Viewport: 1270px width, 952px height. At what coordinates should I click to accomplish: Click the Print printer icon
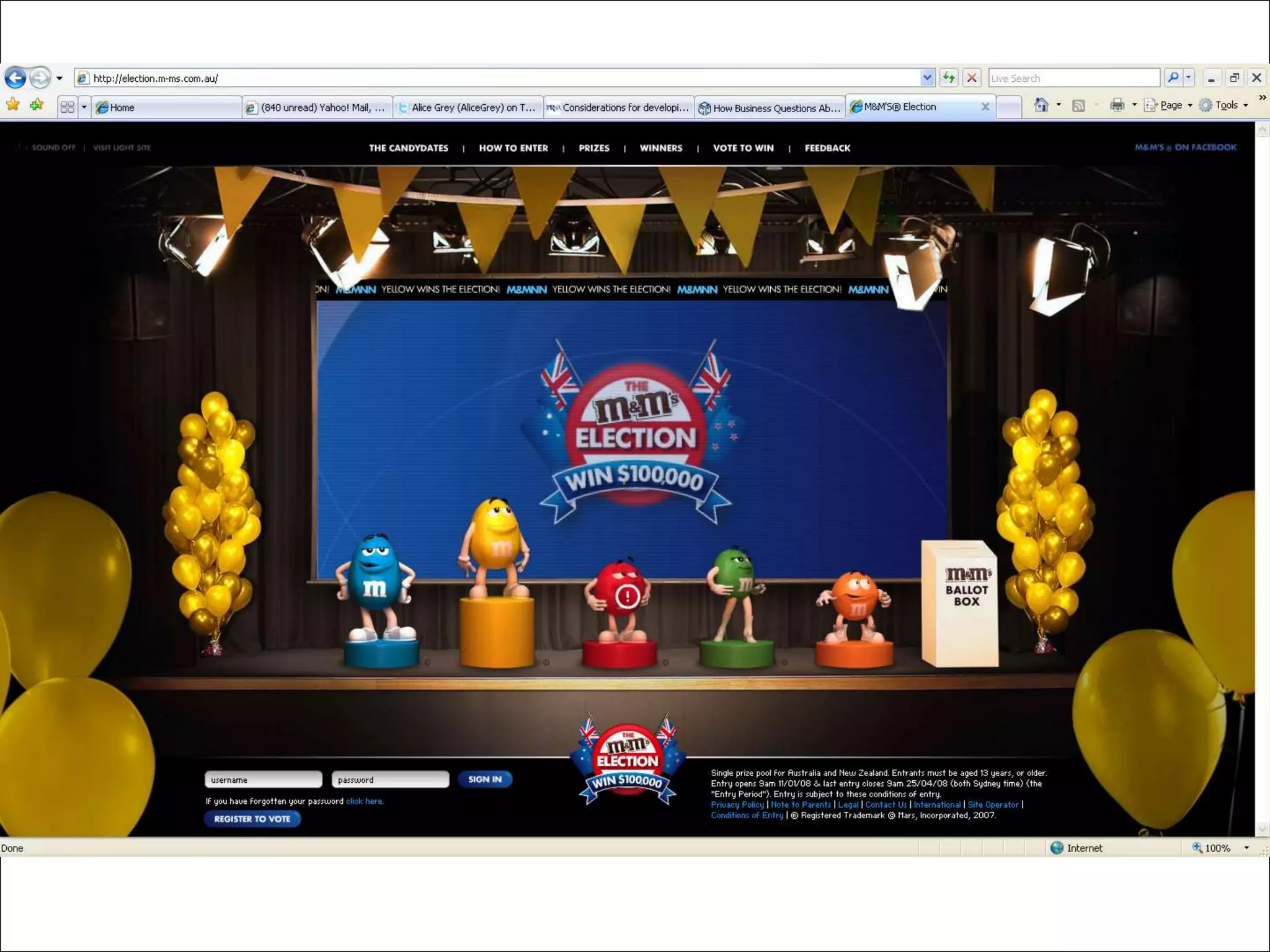1117,105
